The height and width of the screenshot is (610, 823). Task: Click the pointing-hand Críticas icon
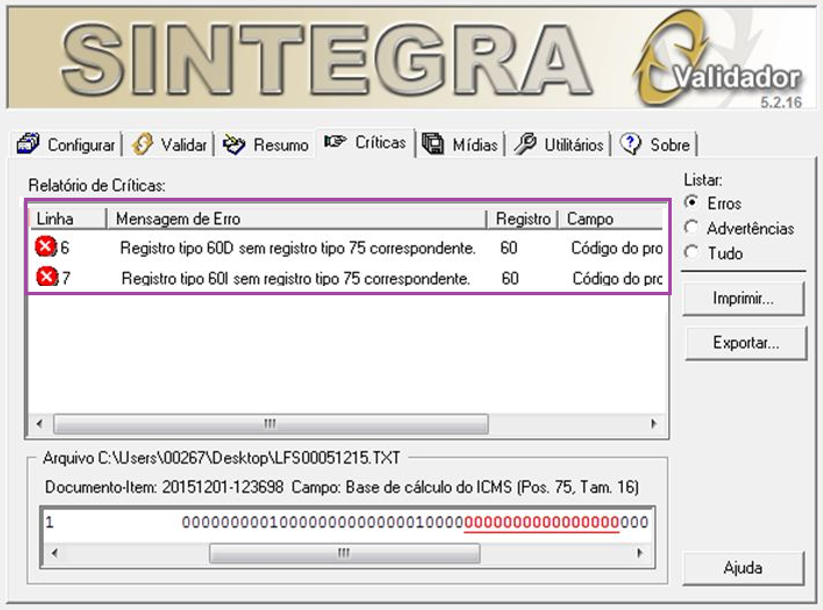(x=335, y=141)
